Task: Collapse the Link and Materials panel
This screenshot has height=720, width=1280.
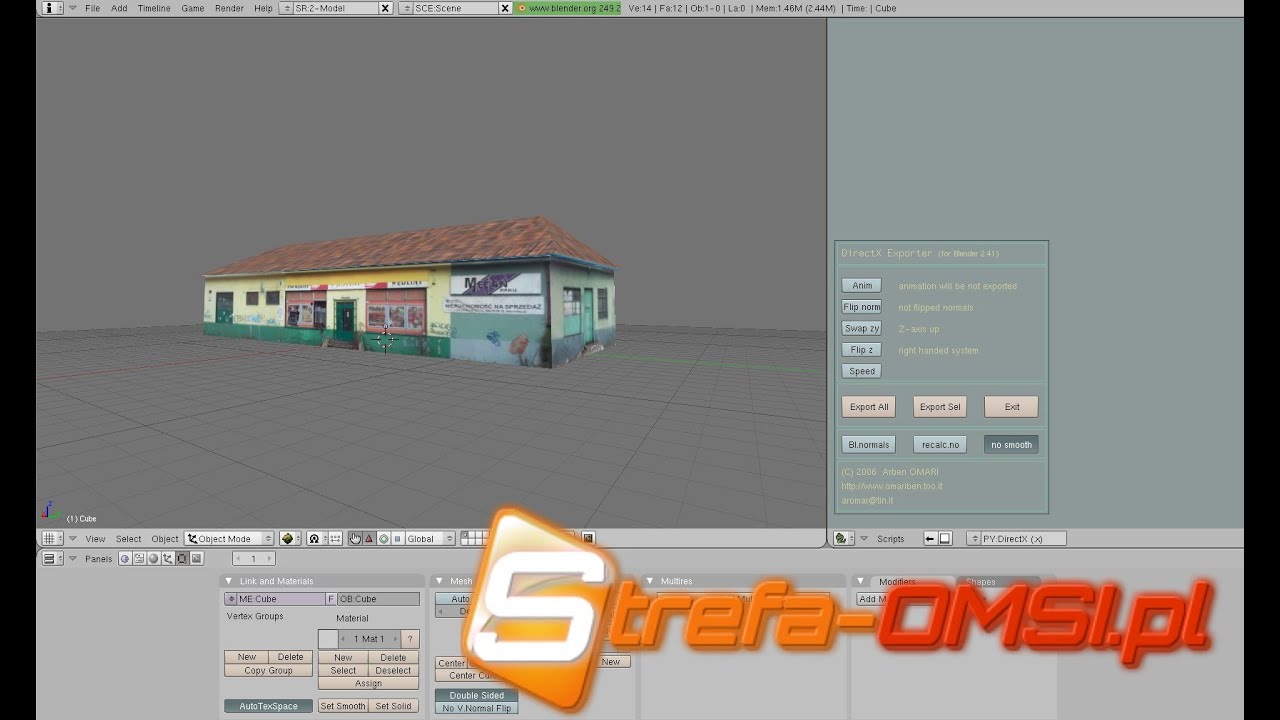Action: [228, 581]
